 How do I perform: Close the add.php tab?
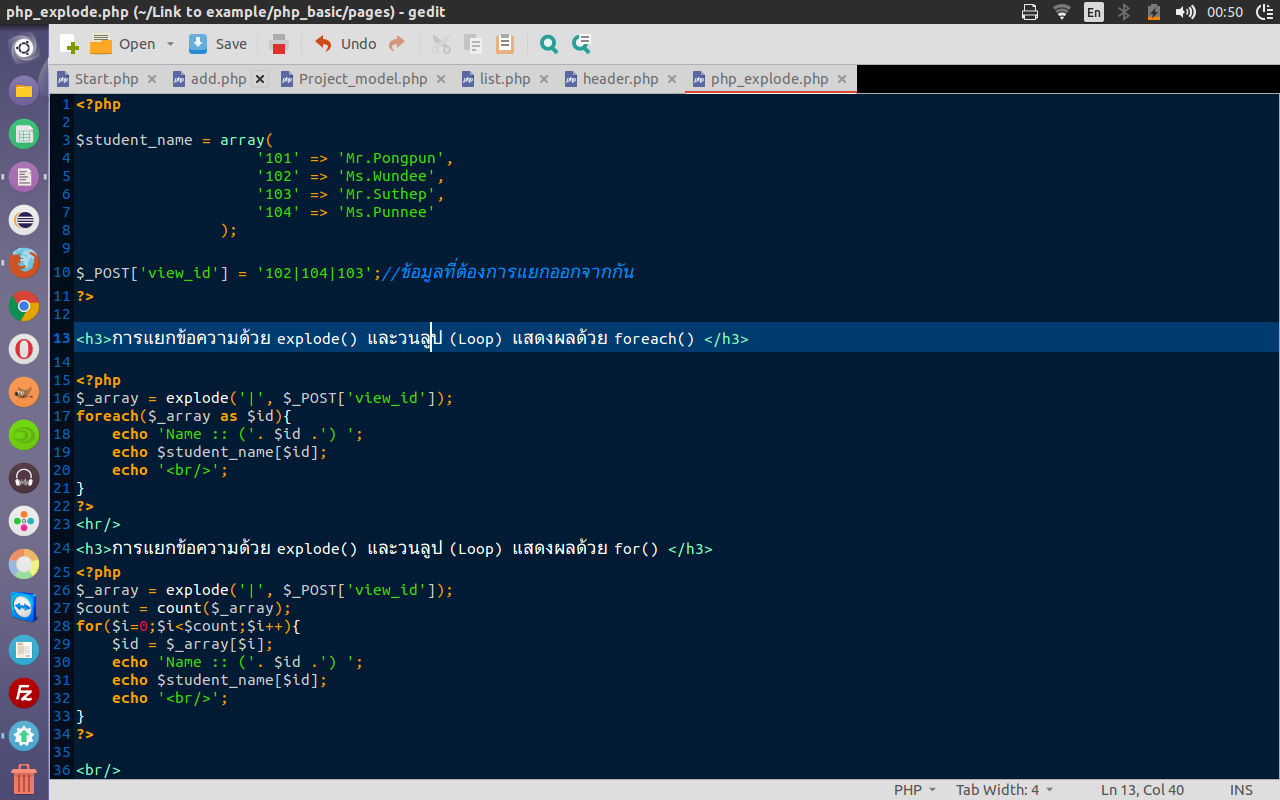259,78
